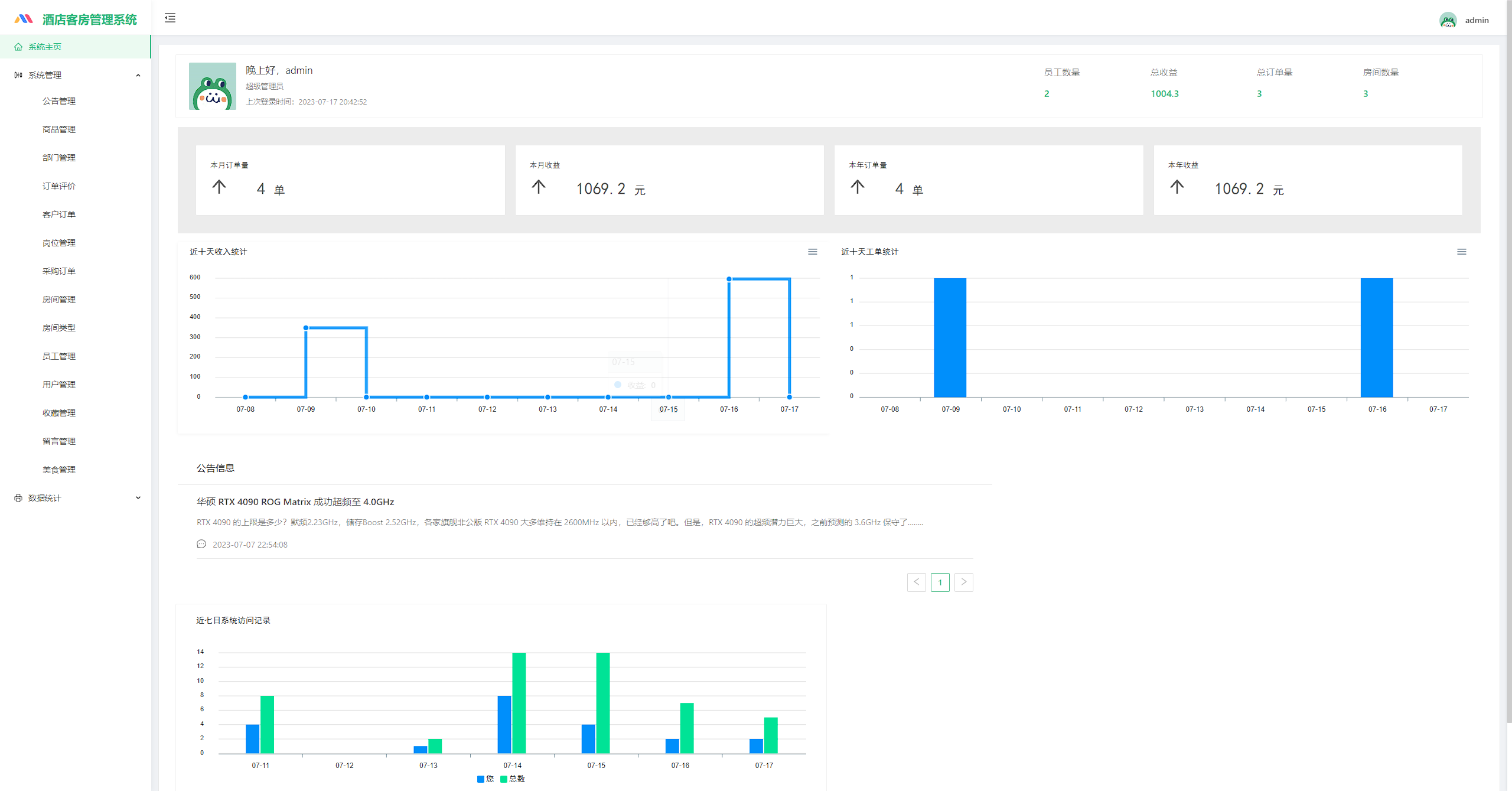The image size is (1512, 791).
Task: Click the green 07-14 bar in visits chart
Action: coord(519,703)
